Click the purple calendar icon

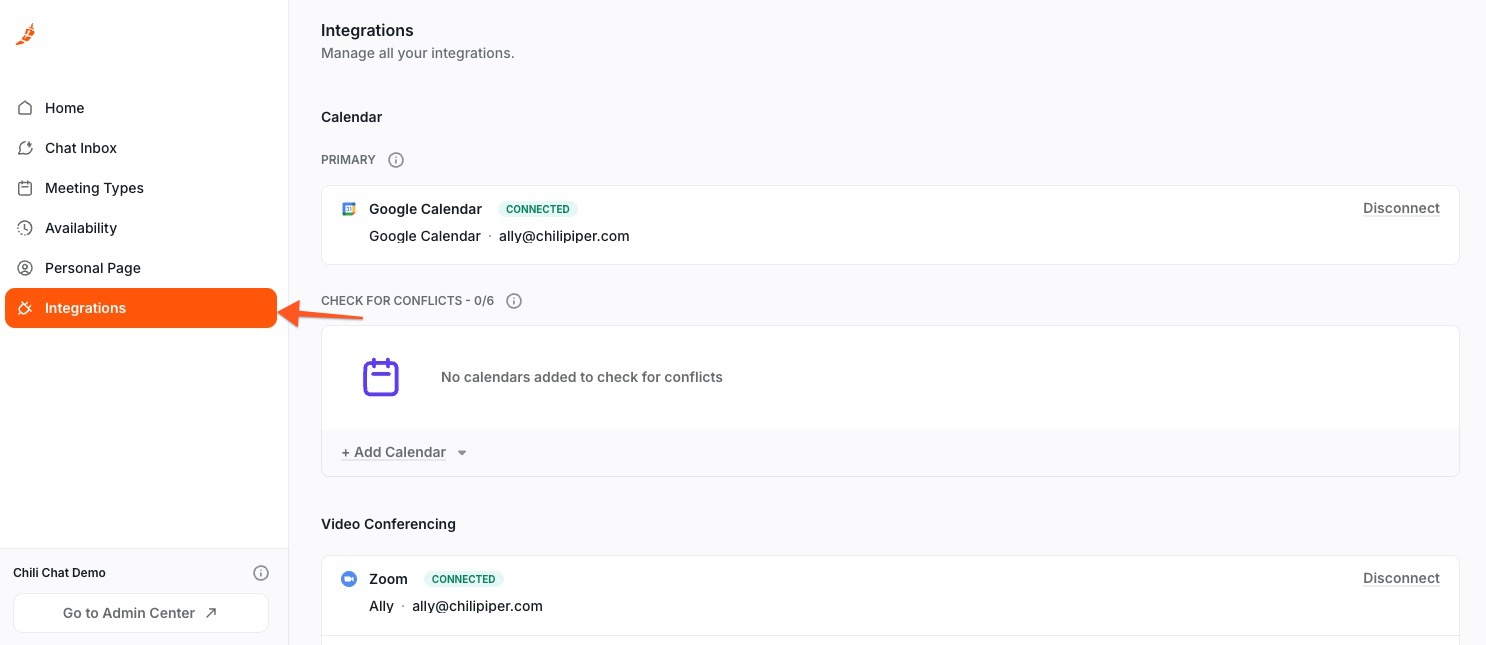click(380, 377)
